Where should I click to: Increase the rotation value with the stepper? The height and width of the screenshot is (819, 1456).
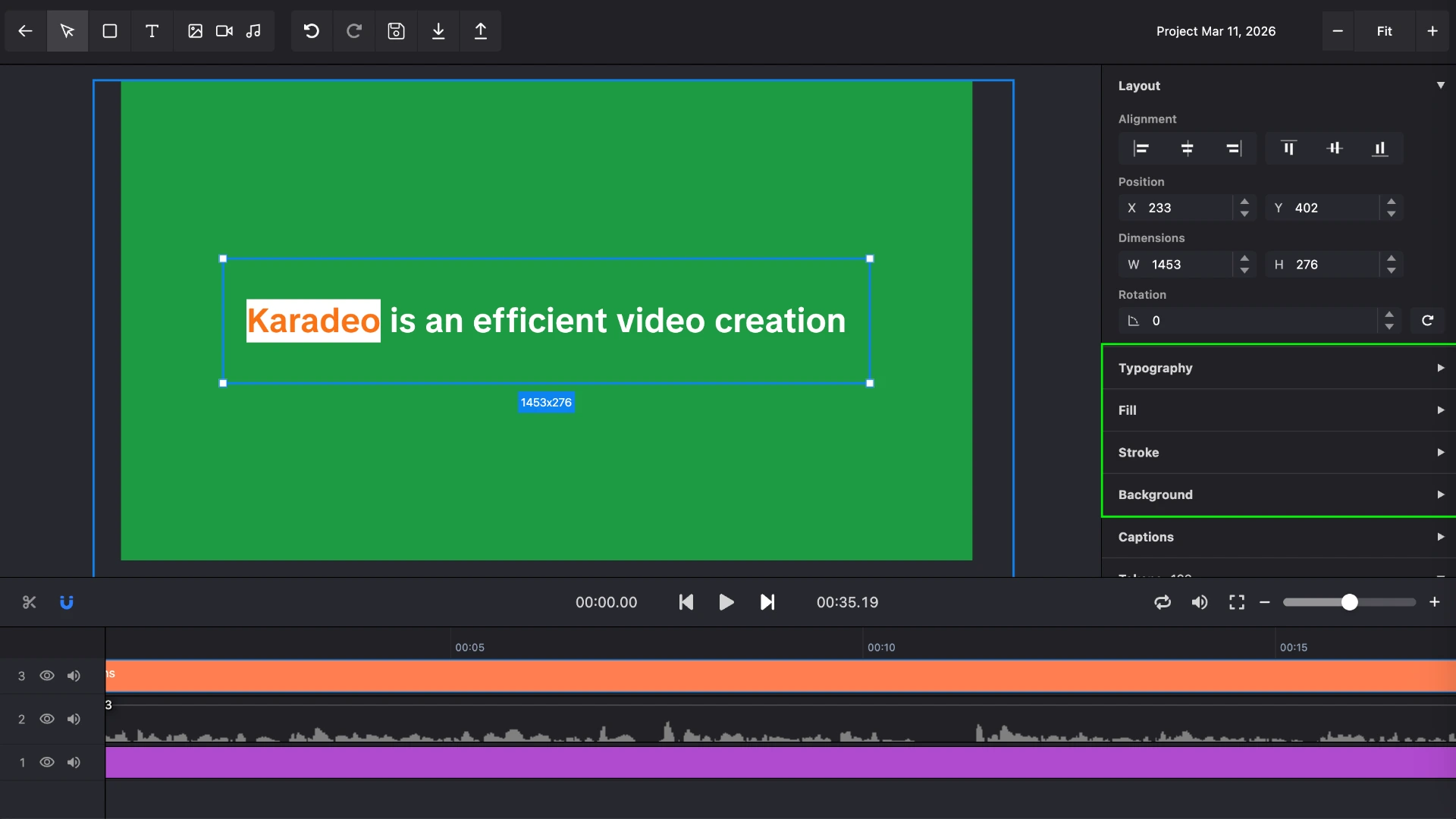[x=1389, y=315]
